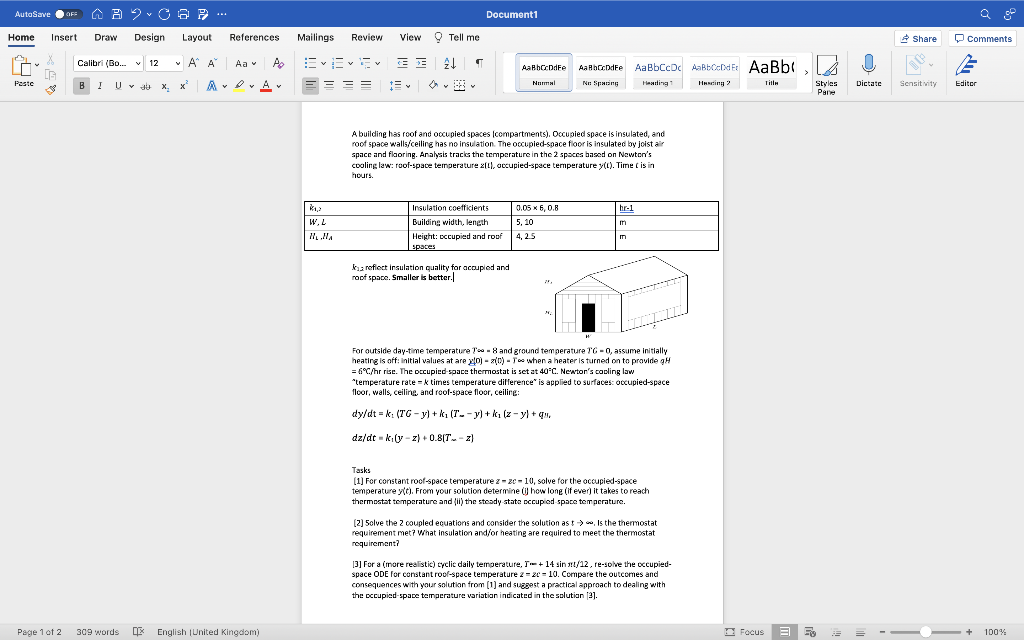Open the Review ribbon tab
Image resolution: width=1024 pixels, height=640 pixels.
[368, 36]
